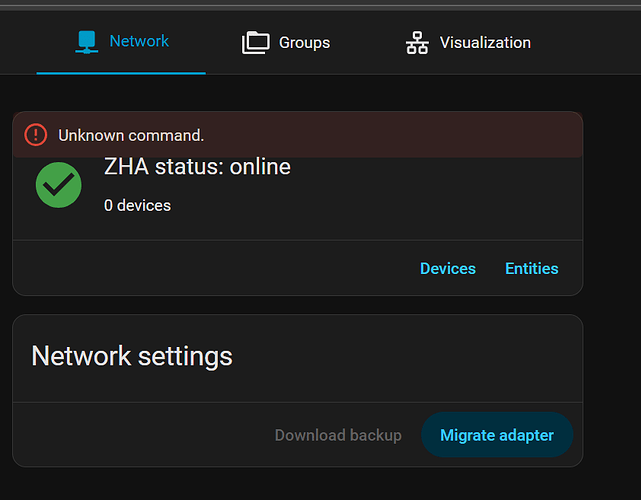
Task: Open the Devices link
Action: click(x=448, y=268)
